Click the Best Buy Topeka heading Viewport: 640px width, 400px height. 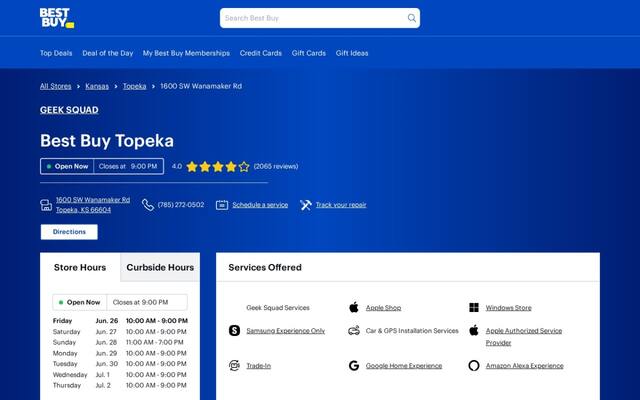pyautogui.click(x=107, y=141)
